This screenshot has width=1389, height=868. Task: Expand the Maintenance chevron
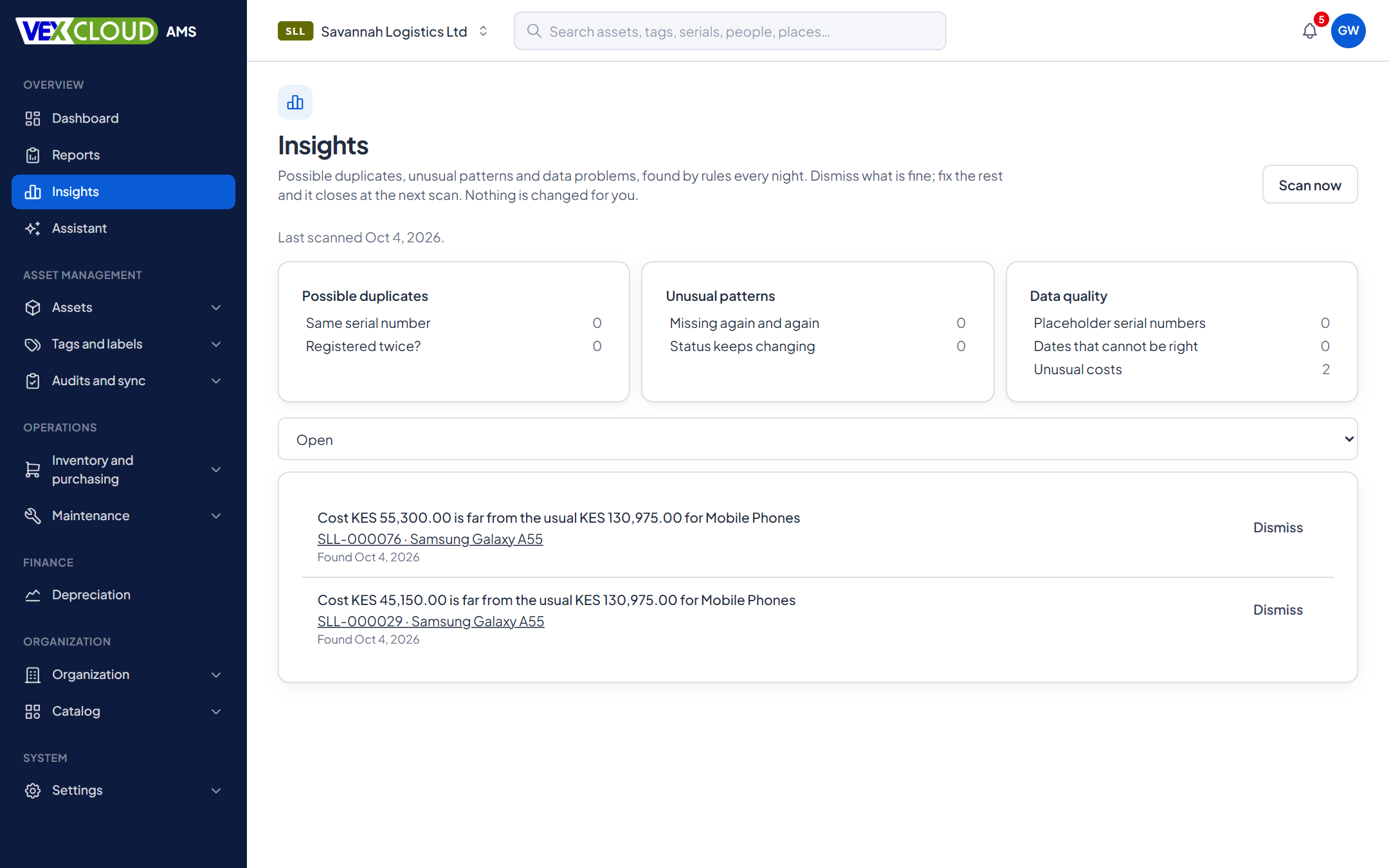tap(216, 516)
